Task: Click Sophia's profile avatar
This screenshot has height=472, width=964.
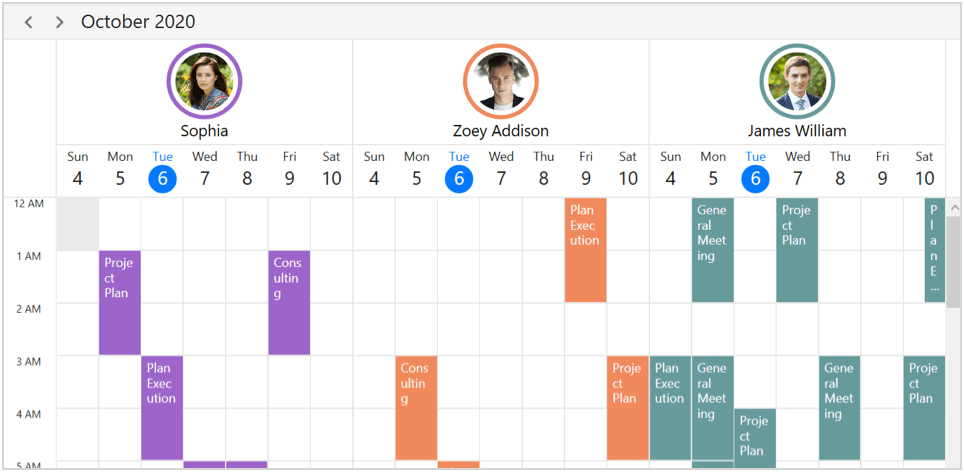Action: tap(204, 81)
